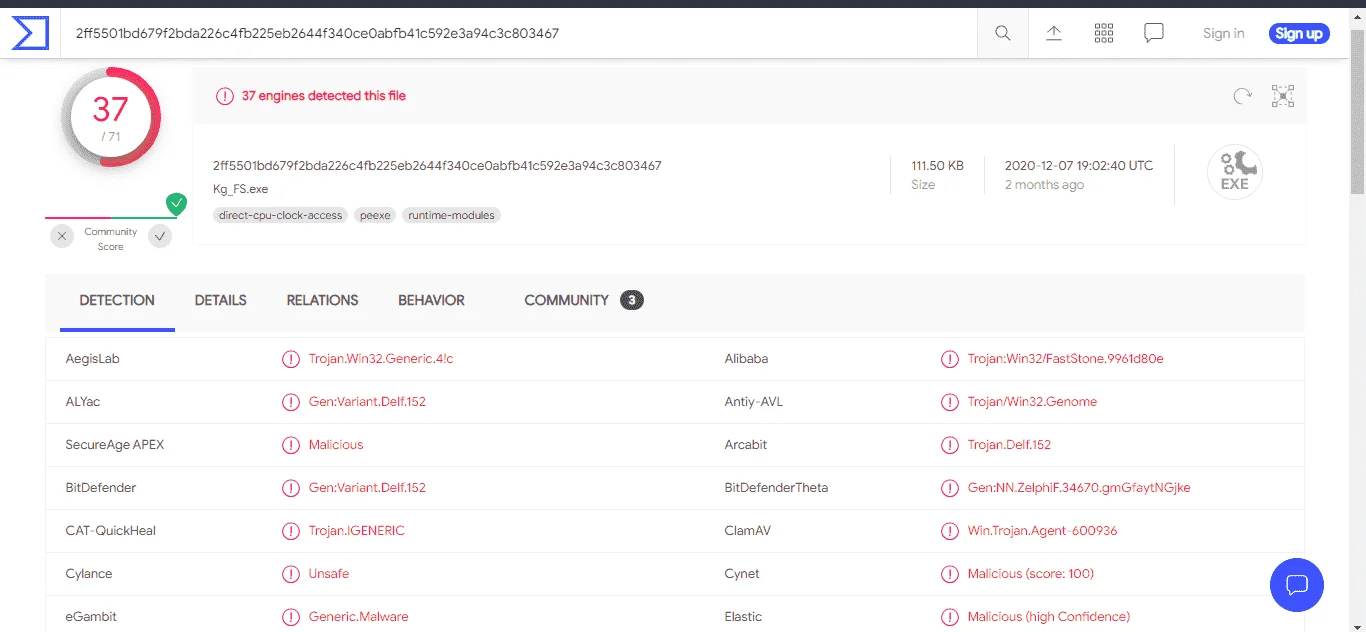Click the 2020-12-07 19:02:40 UTC timestamp
Image resolution: width=1366 pixels, height=632 pixels.
(1079, 166)
